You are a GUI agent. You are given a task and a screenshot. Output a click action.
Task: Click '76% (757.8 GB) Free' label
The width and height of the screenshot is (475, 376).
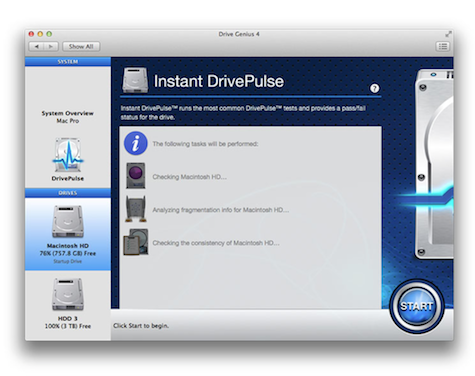pyautogui.click(x=68, y=253)
